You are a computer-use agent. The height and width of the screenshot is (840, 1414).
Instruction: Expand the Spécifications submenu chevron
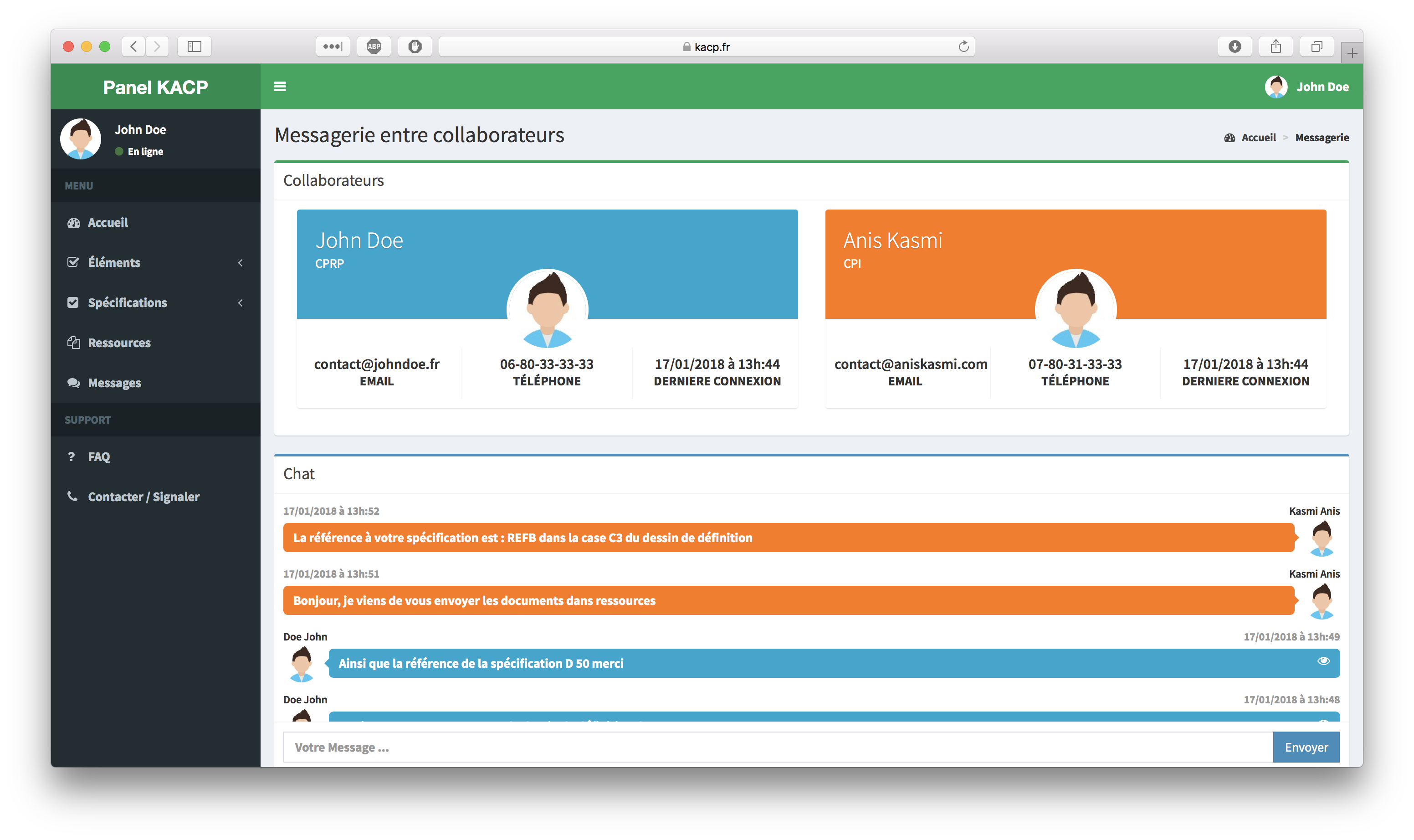click(x=241, y=303)
